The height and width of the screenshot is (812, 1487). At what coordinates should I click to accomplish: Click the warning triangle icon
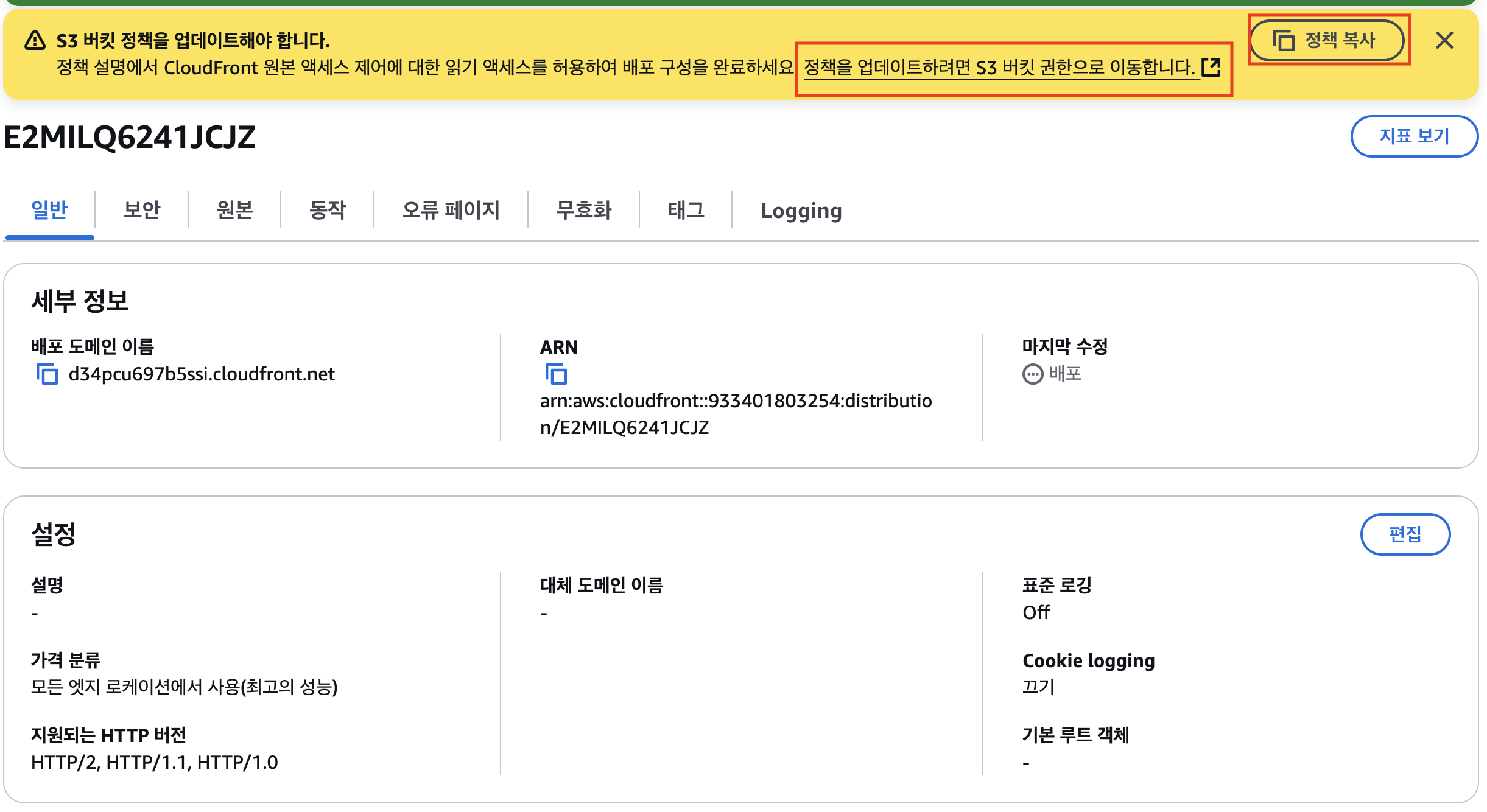pyautogui.click(x=35, y=41)
